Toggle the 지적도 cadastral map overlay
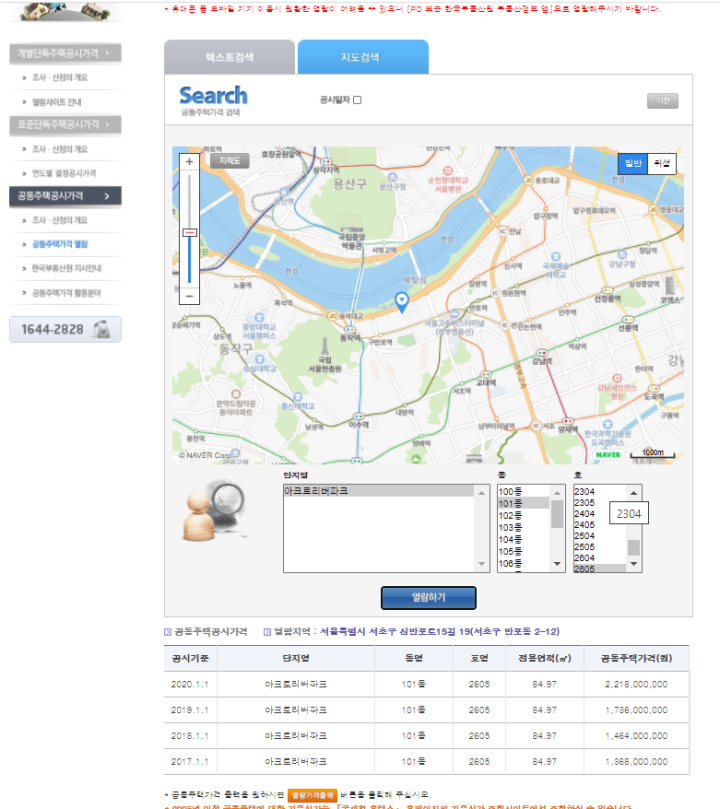 tap(230, 161)
